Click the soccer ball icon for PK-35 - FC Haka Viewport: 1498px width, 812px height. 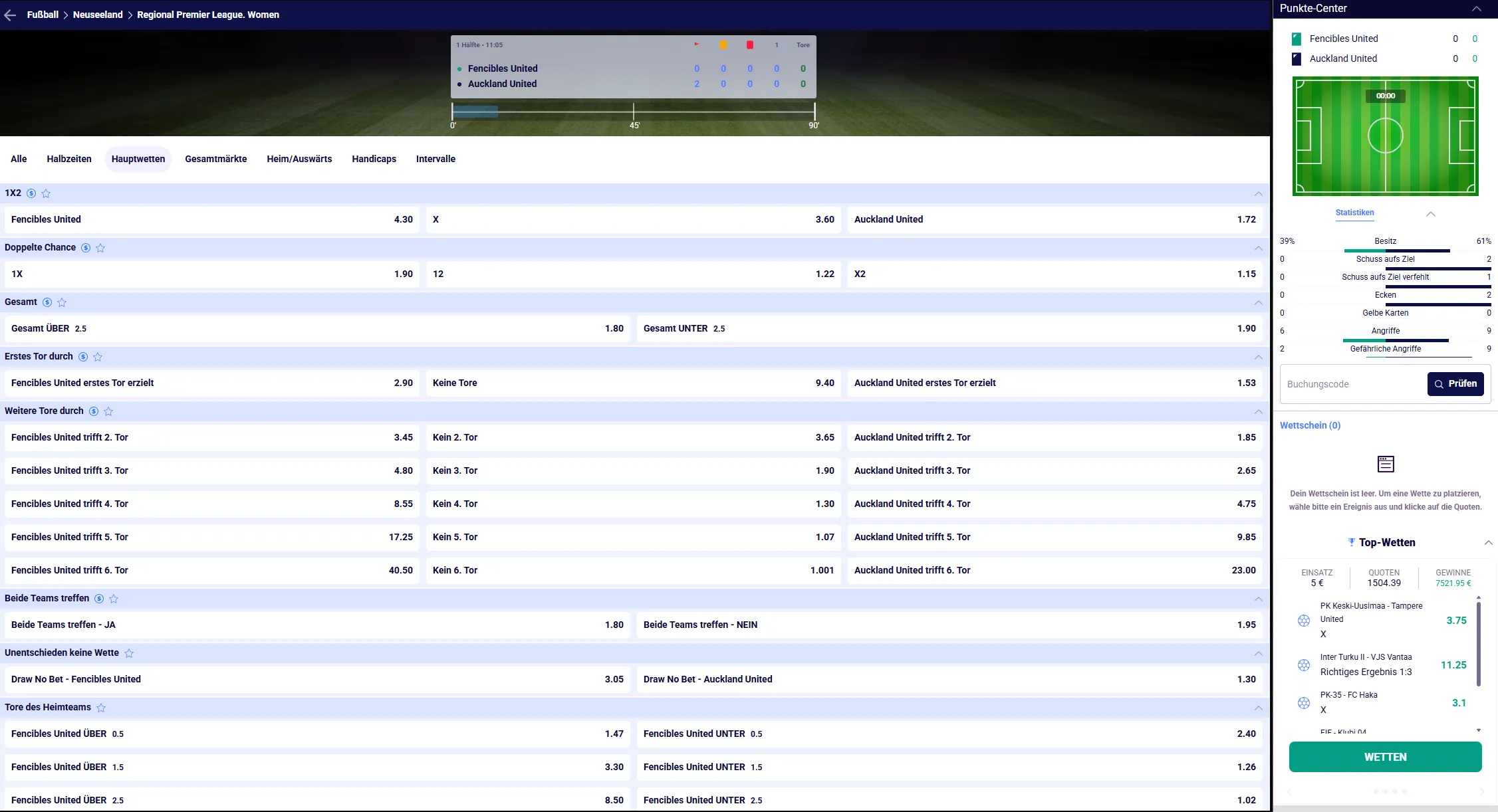[x=1304, y=702]
